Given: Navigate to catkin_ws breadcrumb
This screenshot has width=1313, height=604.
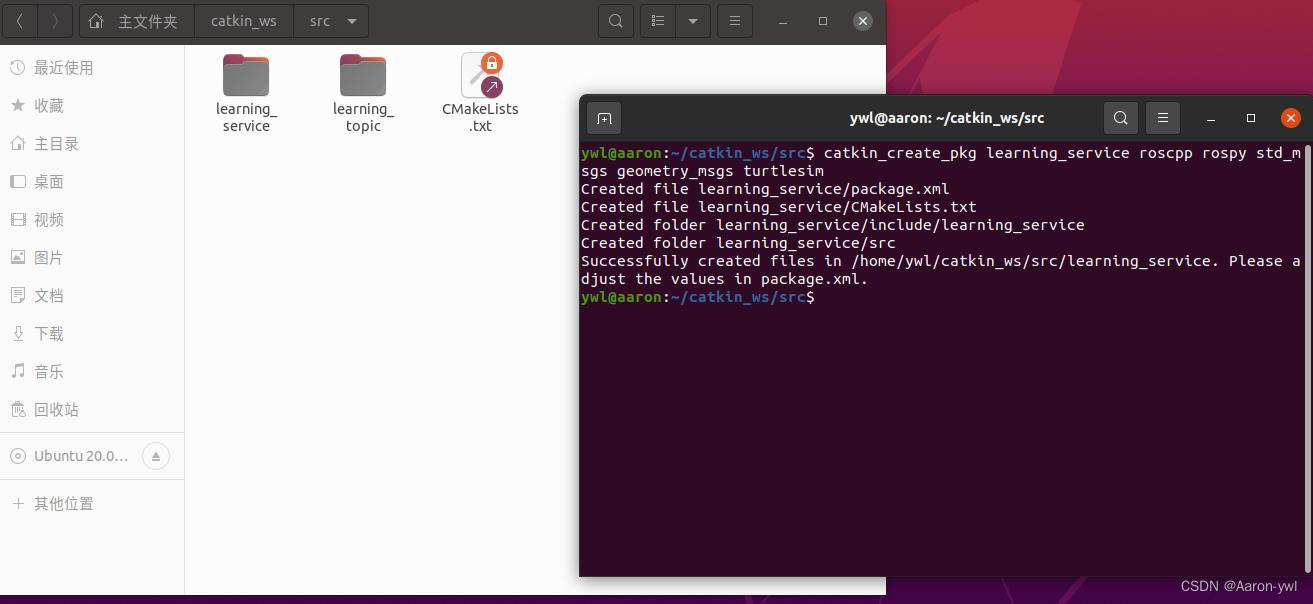Looking at the screenshot, I should (244, 21).
